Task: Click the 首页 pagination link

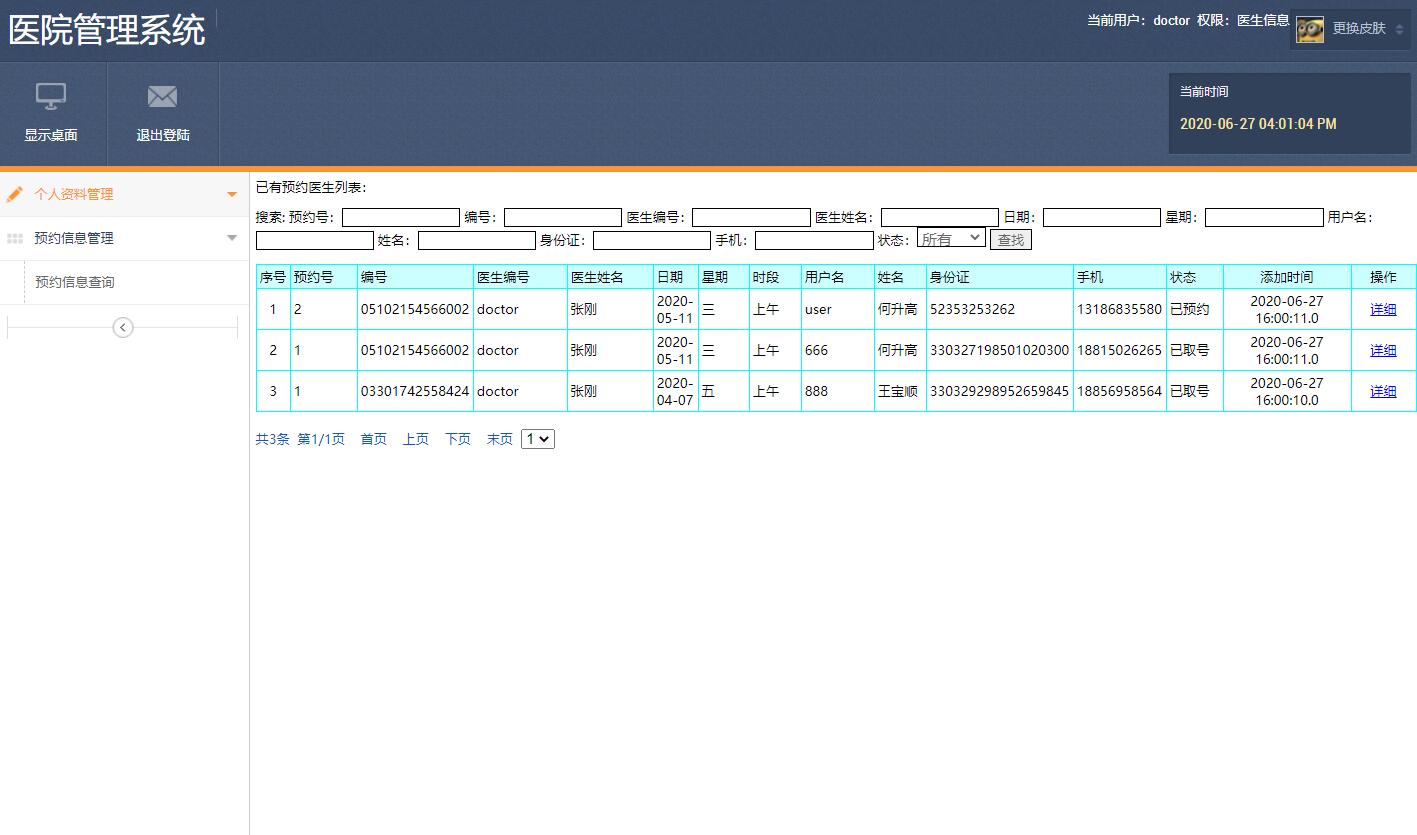Action: click(372, 438)
